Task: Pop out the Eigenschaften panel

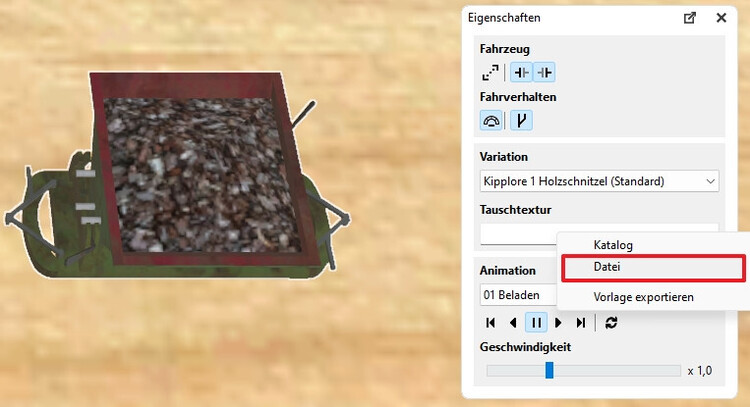Action: point(690,18)
